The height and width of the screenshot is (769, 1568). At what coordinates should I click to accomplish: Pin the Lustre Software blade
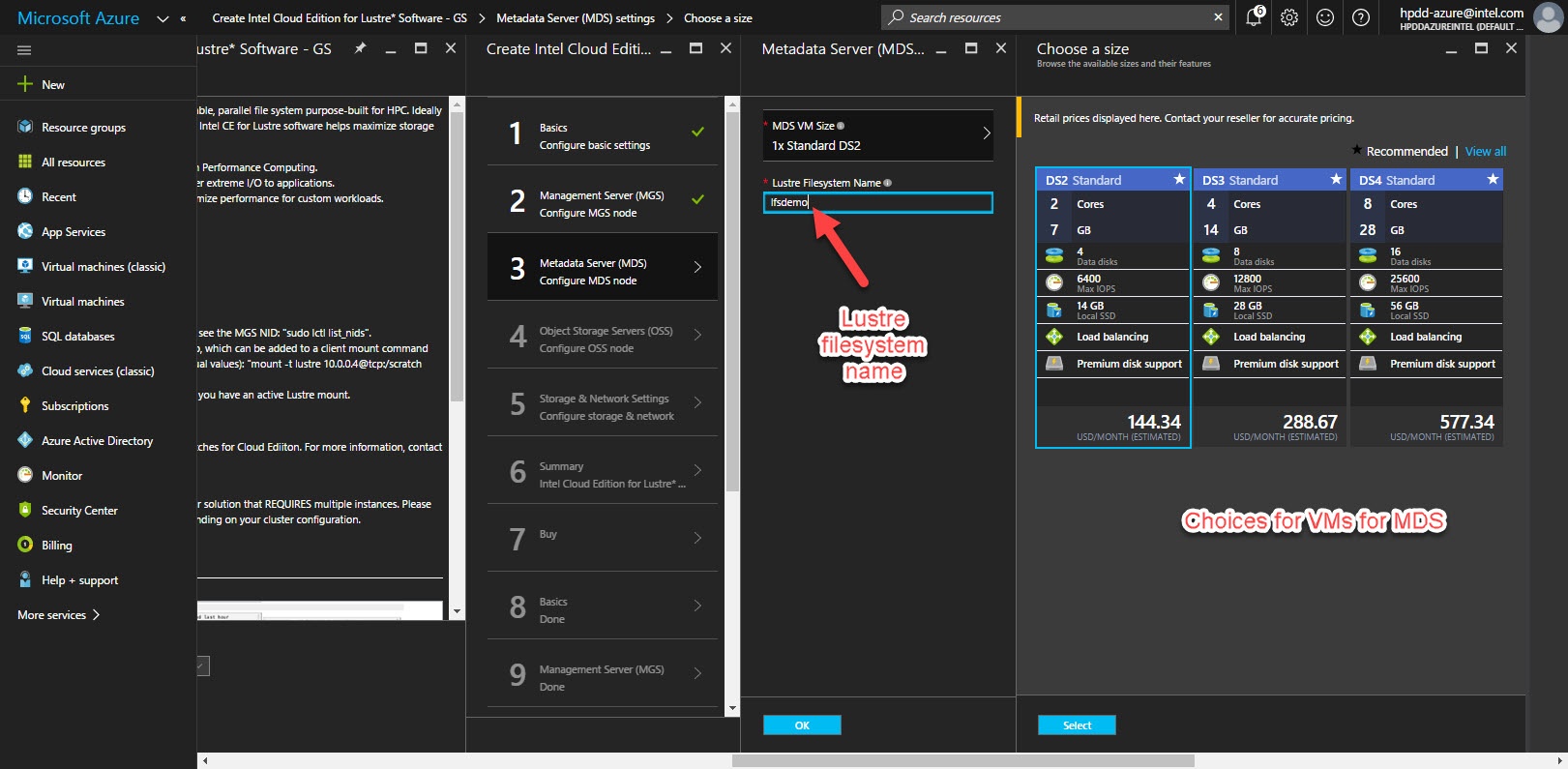point(360,48)
